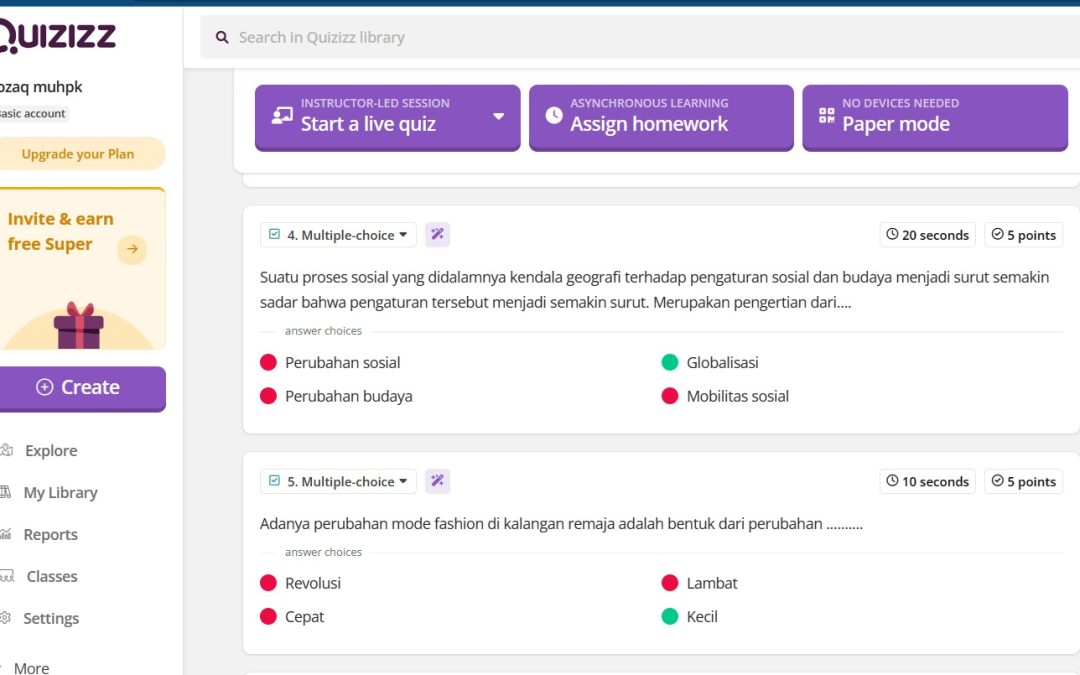This screenshot has width=1080, height=675.
Task: Open the Invite & earn free Super arrow
Action: 132,249
